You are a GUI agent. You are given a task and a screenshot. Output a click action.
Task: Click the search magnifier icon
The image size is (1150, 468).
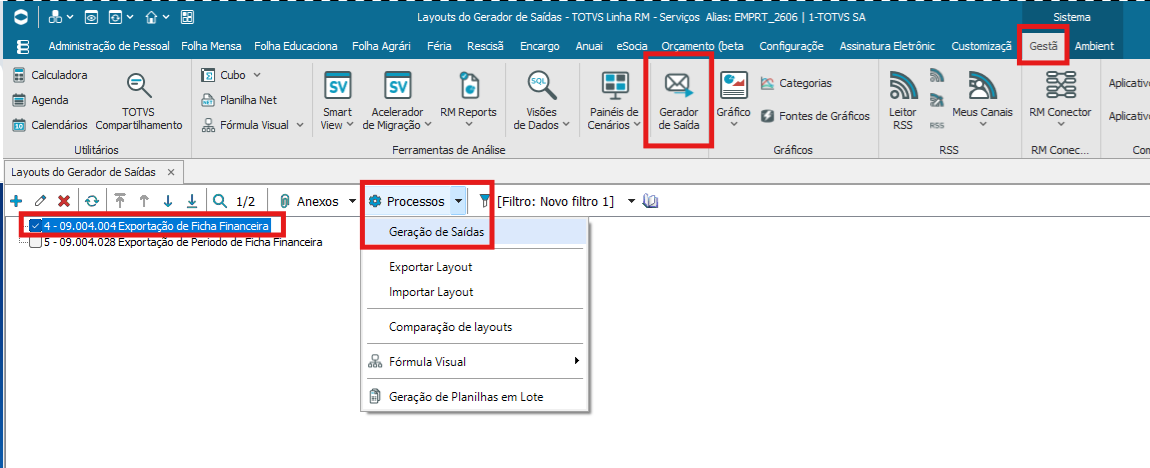(x=220, y=201)
